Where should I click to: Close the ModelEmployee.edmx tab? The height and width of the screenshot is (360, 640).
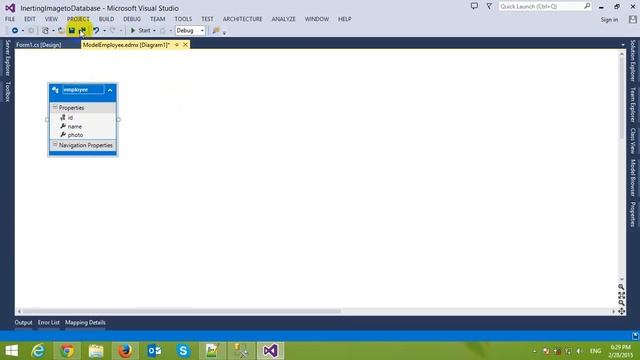click(185, 45)
